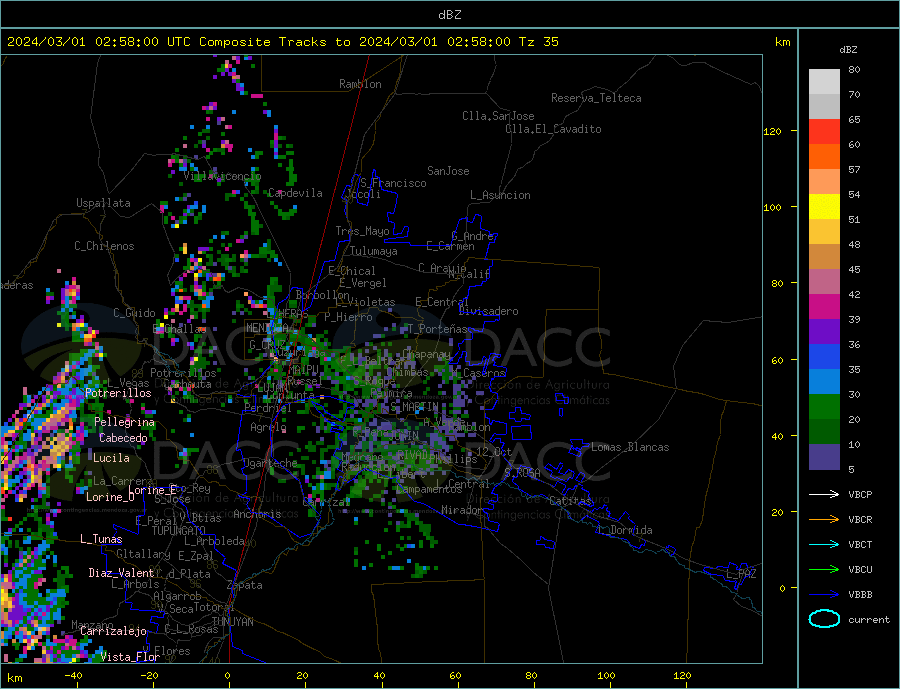
Task: Click the Capdevila map label
Action: (x=295, y=193)
